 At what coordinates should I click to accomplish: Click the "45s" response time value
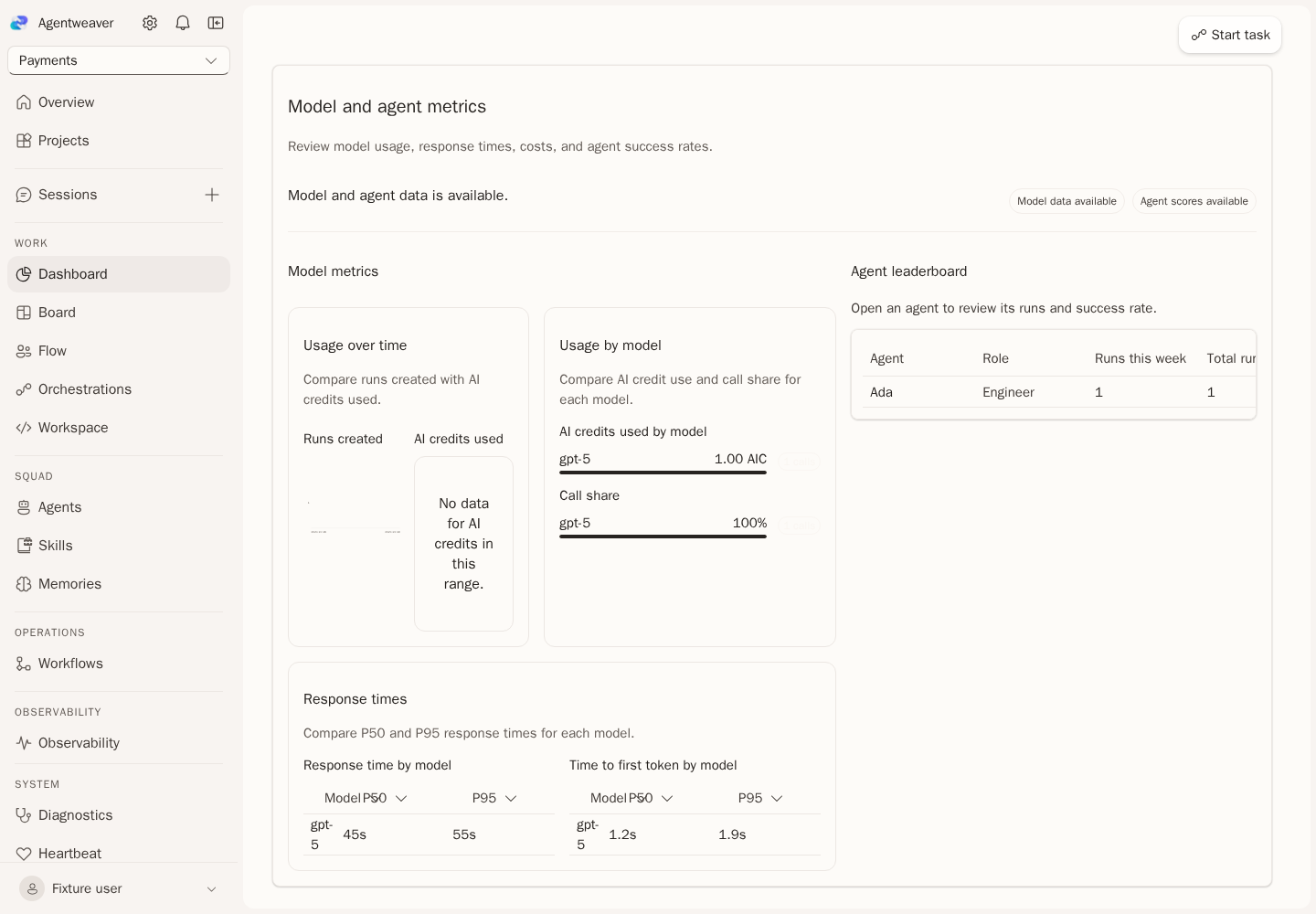(355, 834)
